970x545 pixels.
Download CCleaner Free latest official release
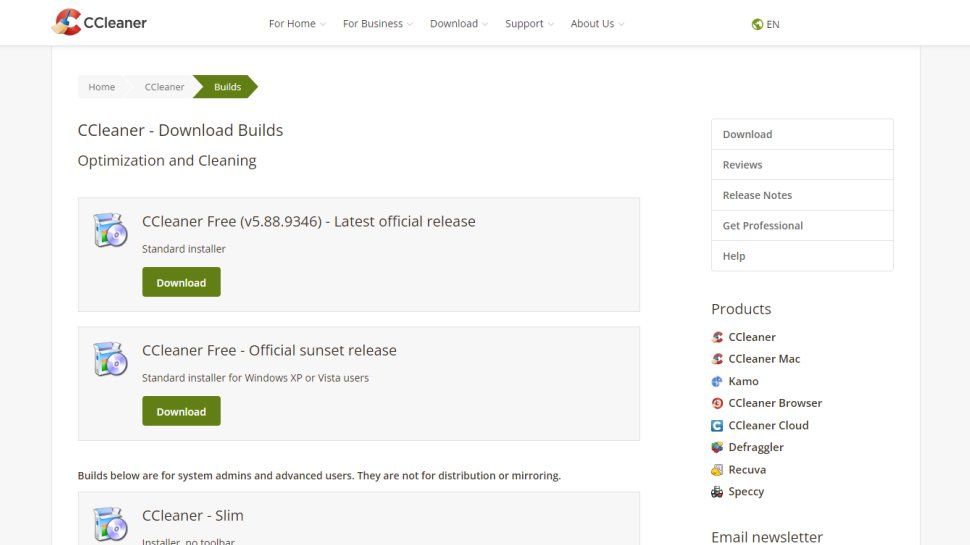181,282
